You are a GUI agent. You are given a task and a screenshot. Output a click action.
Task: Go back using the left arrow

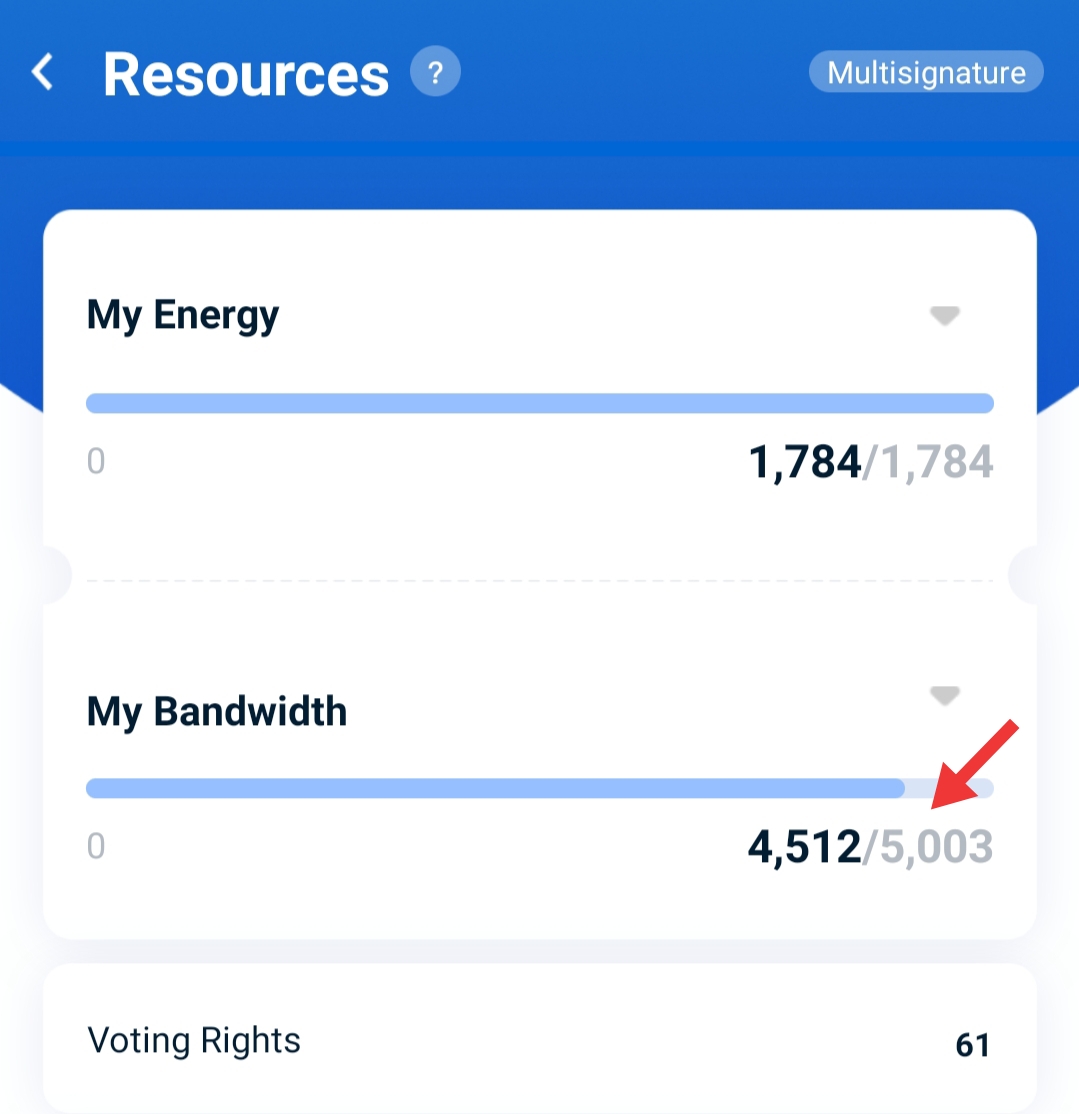[43, 72]
